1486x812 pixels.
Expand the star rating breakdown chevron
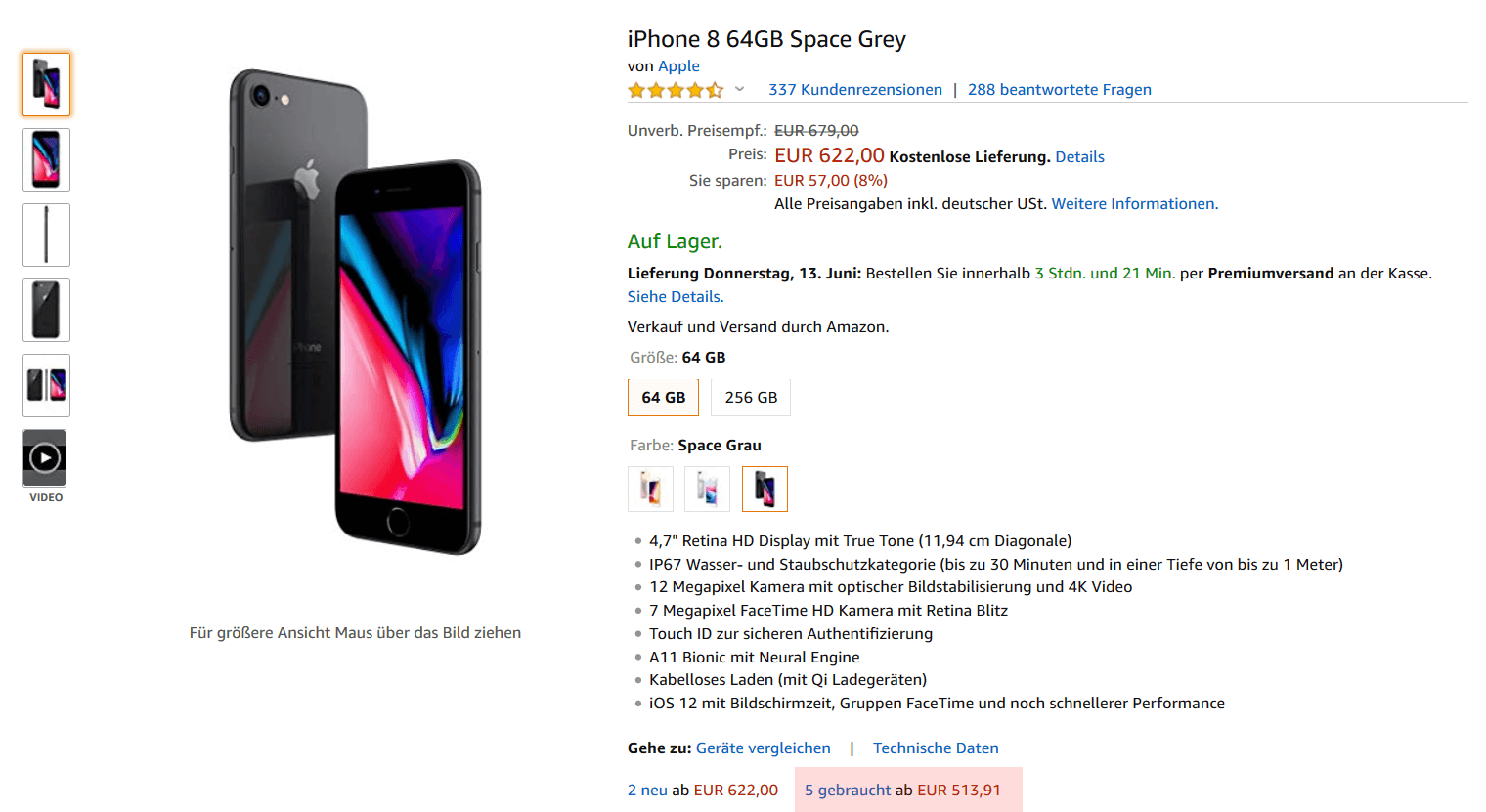pos(740,89)
